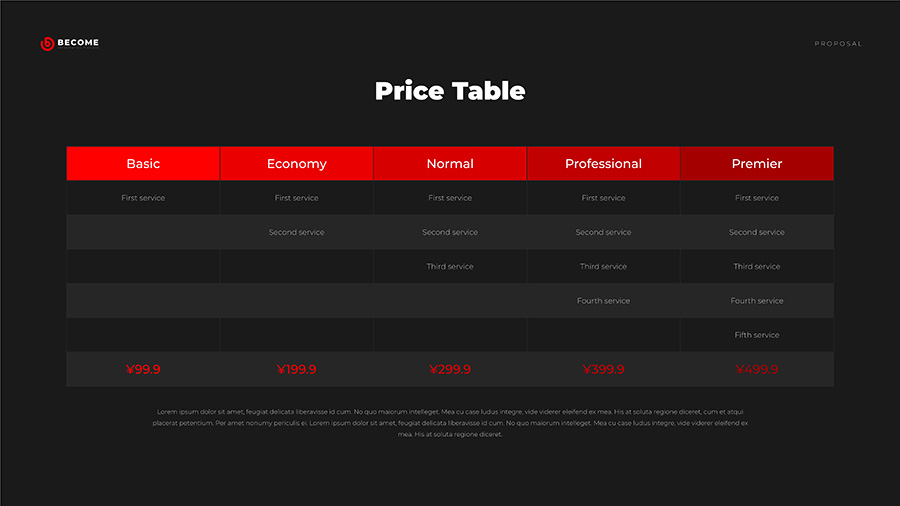Screen dimensions: 900x506
Task: Select the Price Table title text
Action: (450, 91)
